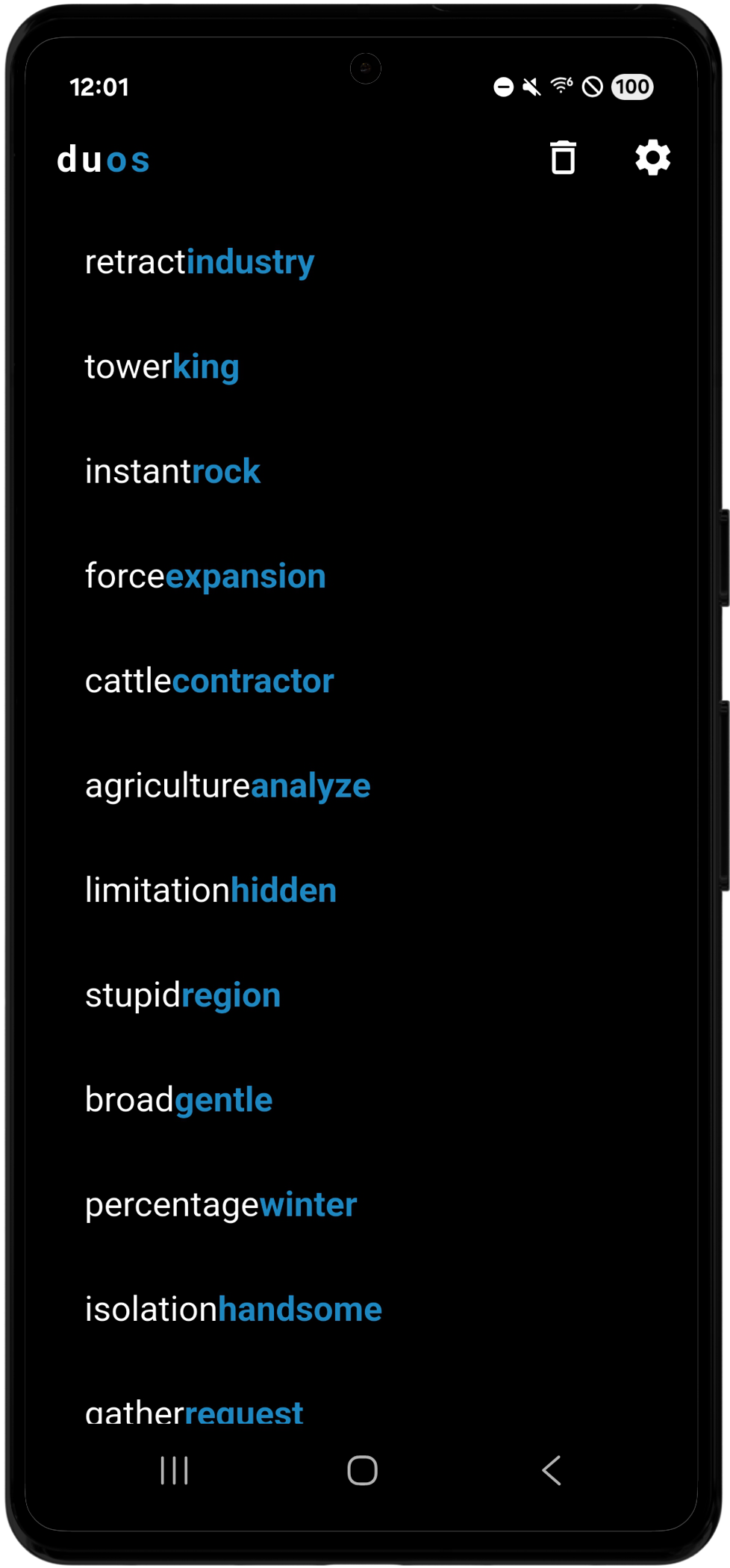
Task: Open settings via the gear icon
Action: 652,158
